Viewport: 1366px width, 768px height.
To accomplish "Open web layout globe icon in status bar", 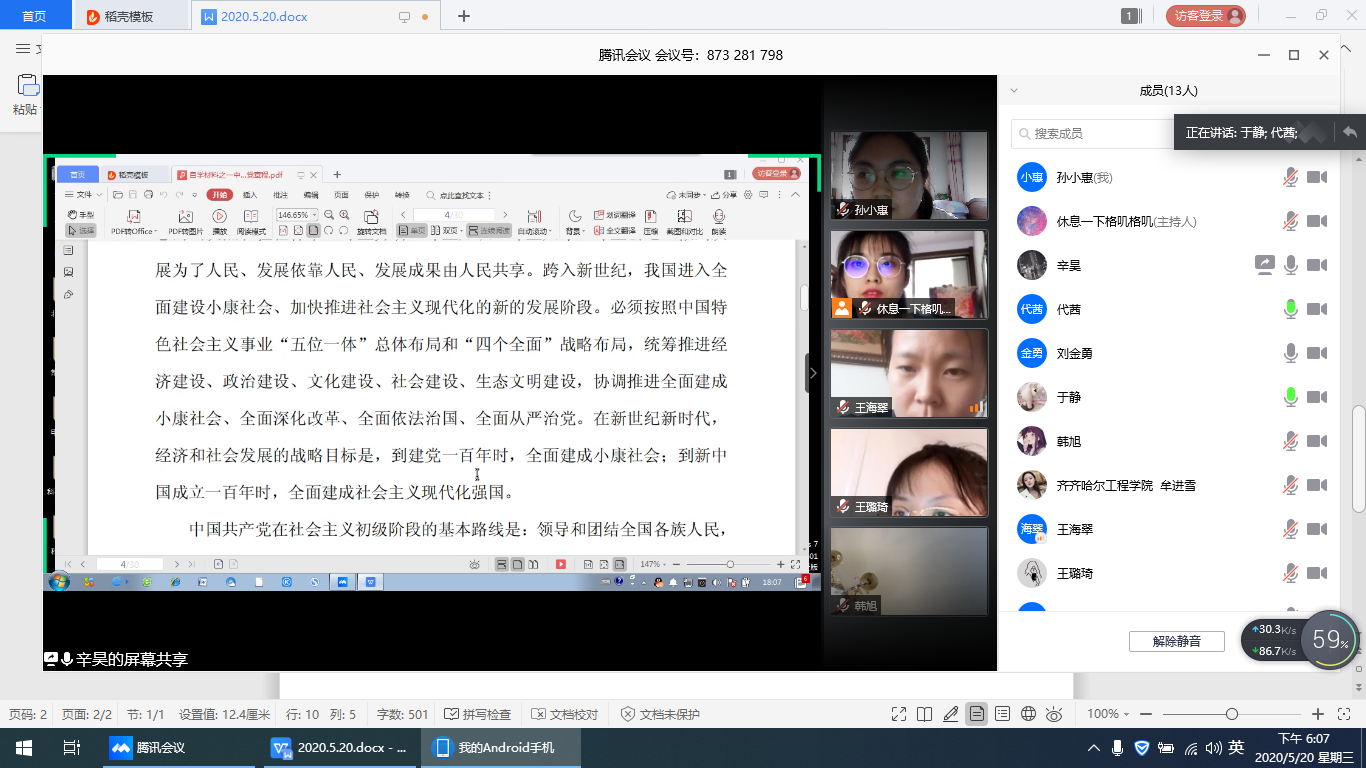I will coord(1028,714).
